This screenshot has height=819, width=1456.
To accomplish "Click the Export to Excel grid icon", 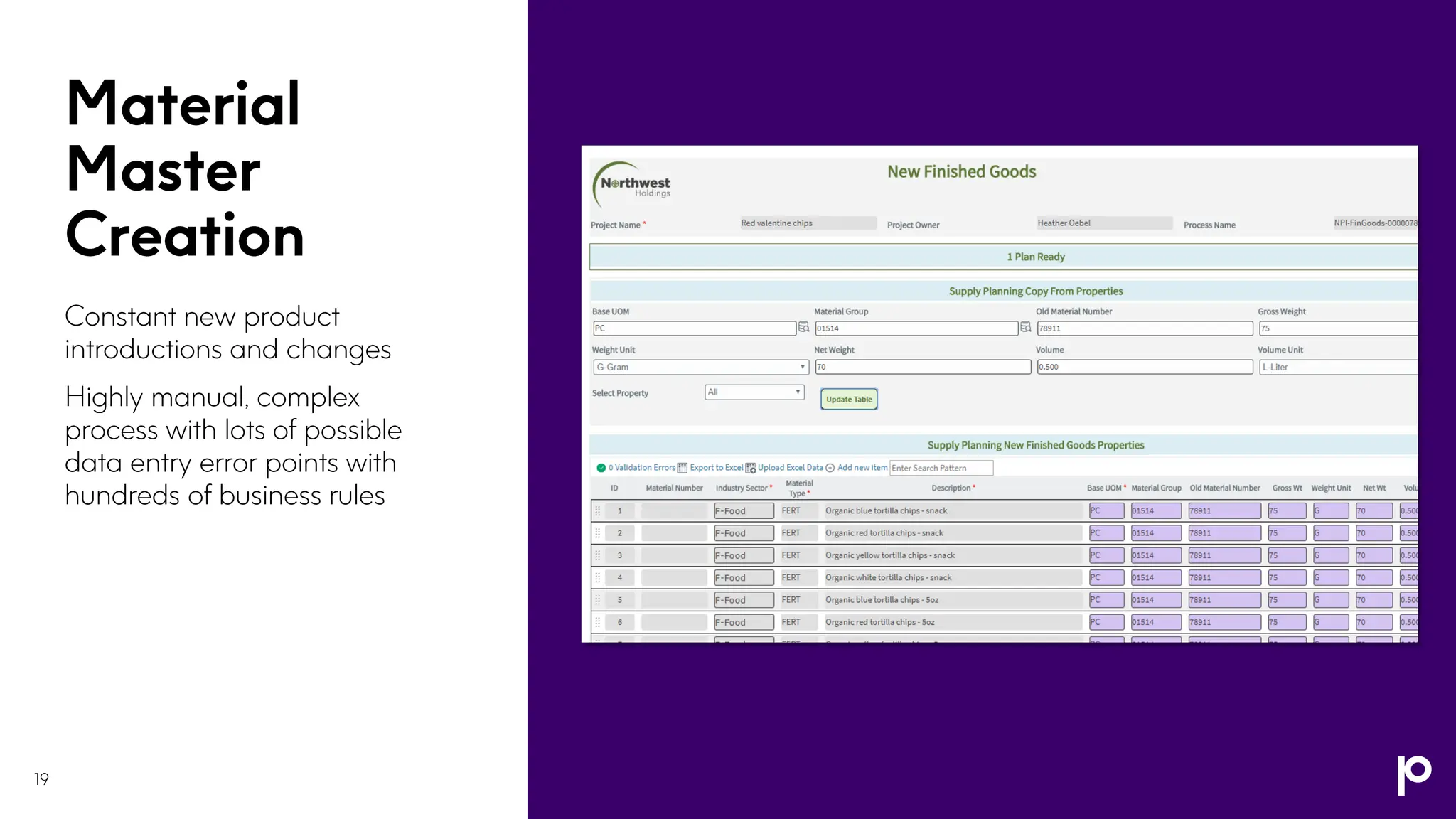I will pyautogui.click(x=682, y=468).
